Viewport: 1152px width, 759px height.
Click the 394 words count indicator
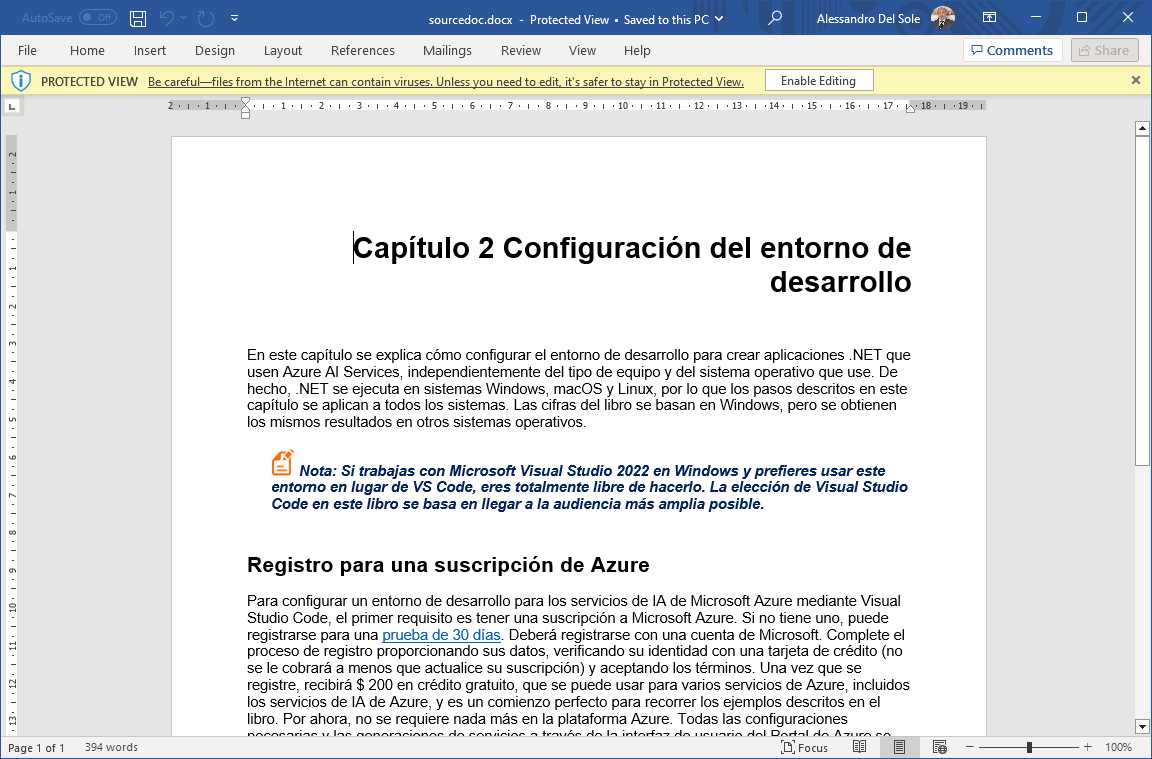110,747
